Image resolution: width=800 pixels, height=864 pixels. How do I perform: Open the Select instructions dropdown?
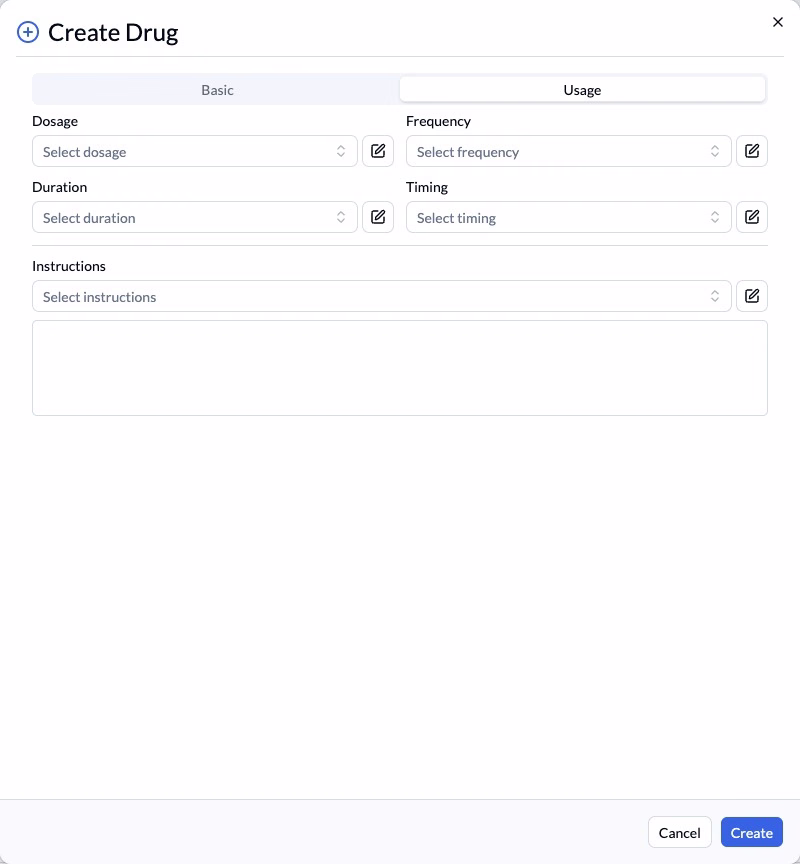(382, 296)
